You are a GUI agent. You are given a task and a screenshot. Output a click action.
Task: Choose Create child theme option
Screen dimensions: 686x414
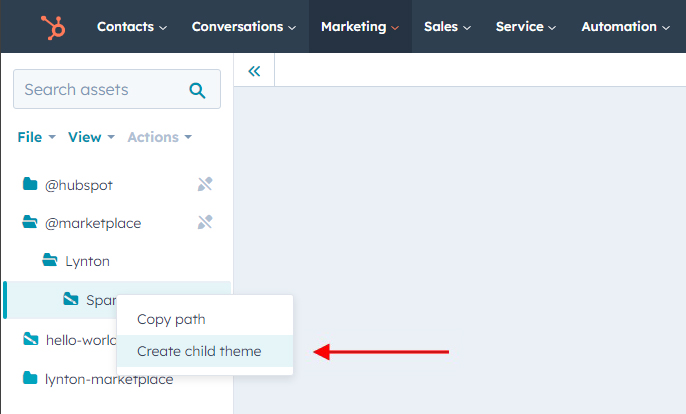(x=205, y=351)
